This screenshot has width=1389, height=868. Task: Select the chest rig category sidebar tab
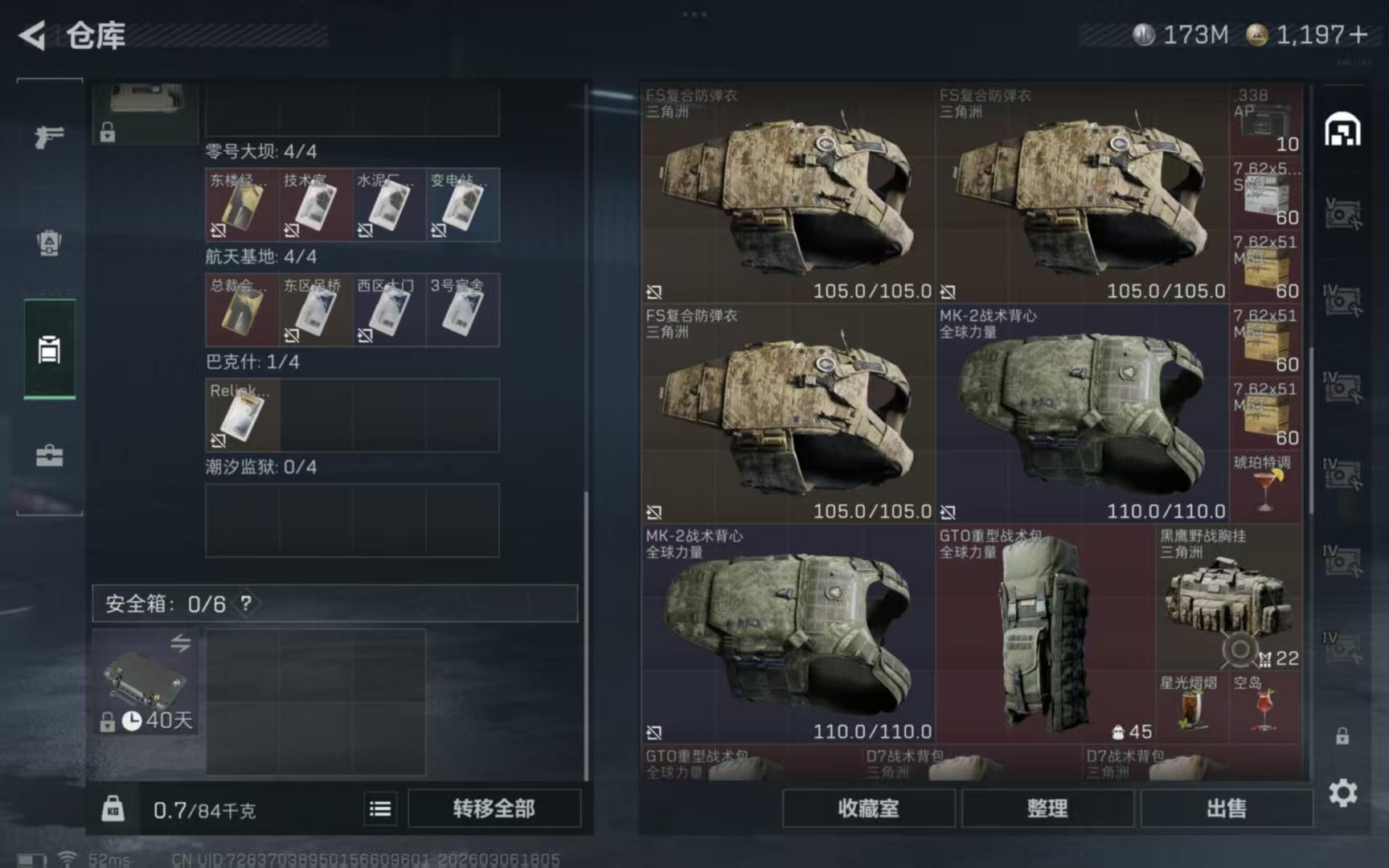click(49, 349)
